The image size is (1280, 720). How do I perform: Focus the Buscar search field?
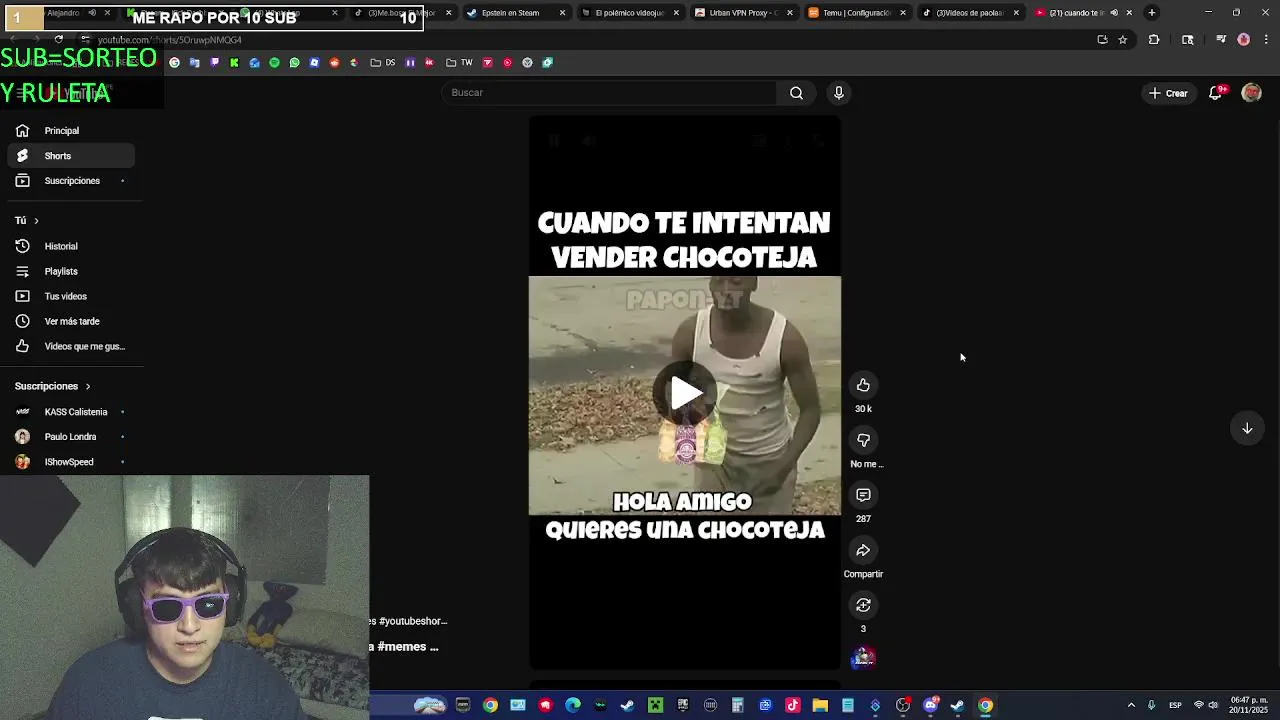click(x=609, y=93)
